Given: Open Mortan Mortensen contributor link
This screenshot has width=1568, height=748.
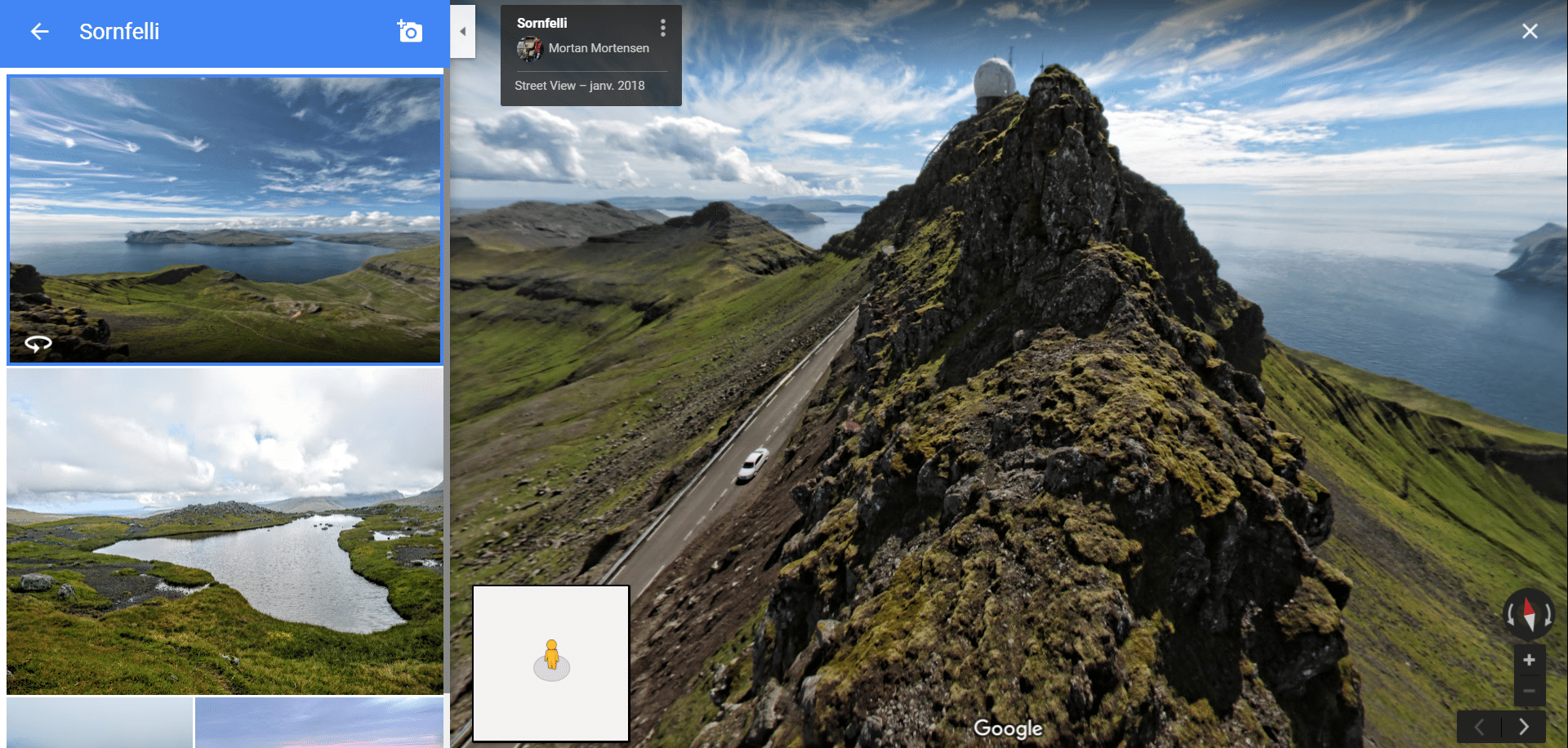Looking at the screenshot, I should (x=599, y=48).
